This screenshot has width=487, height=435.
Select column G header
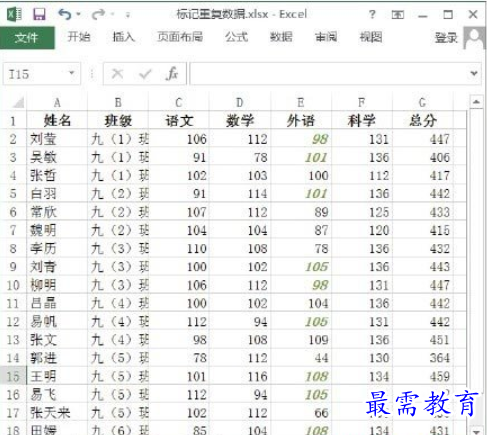pos(422,102)
